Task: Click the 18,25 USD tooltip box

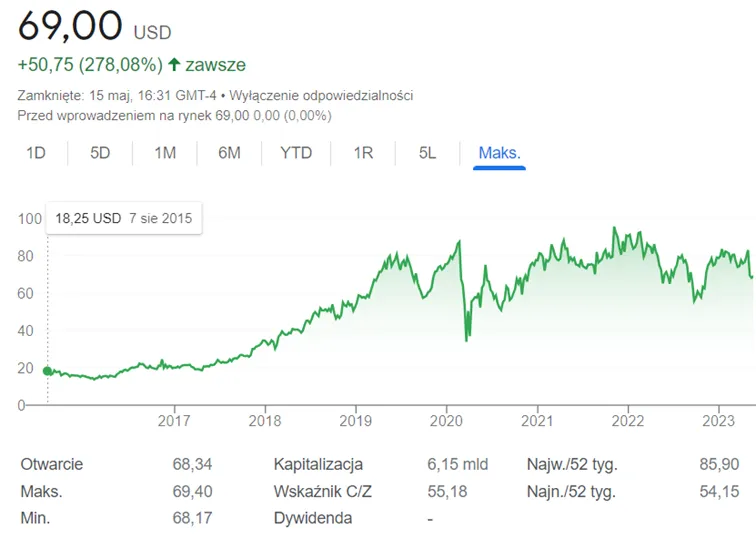Action: (x=124, y=218)
